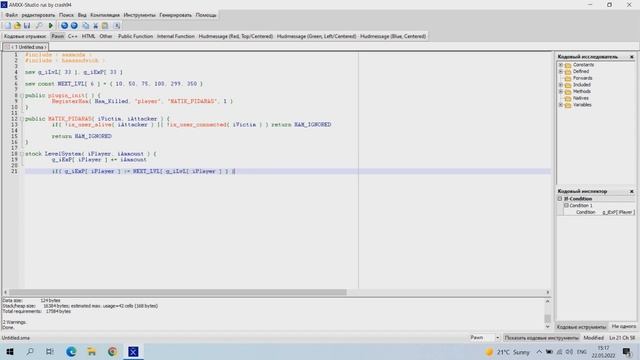Image resolution: width=640 pixels, height=360 pixels.
Task: Click the last toolbar icon after Paste
Action: pos(117,26)
